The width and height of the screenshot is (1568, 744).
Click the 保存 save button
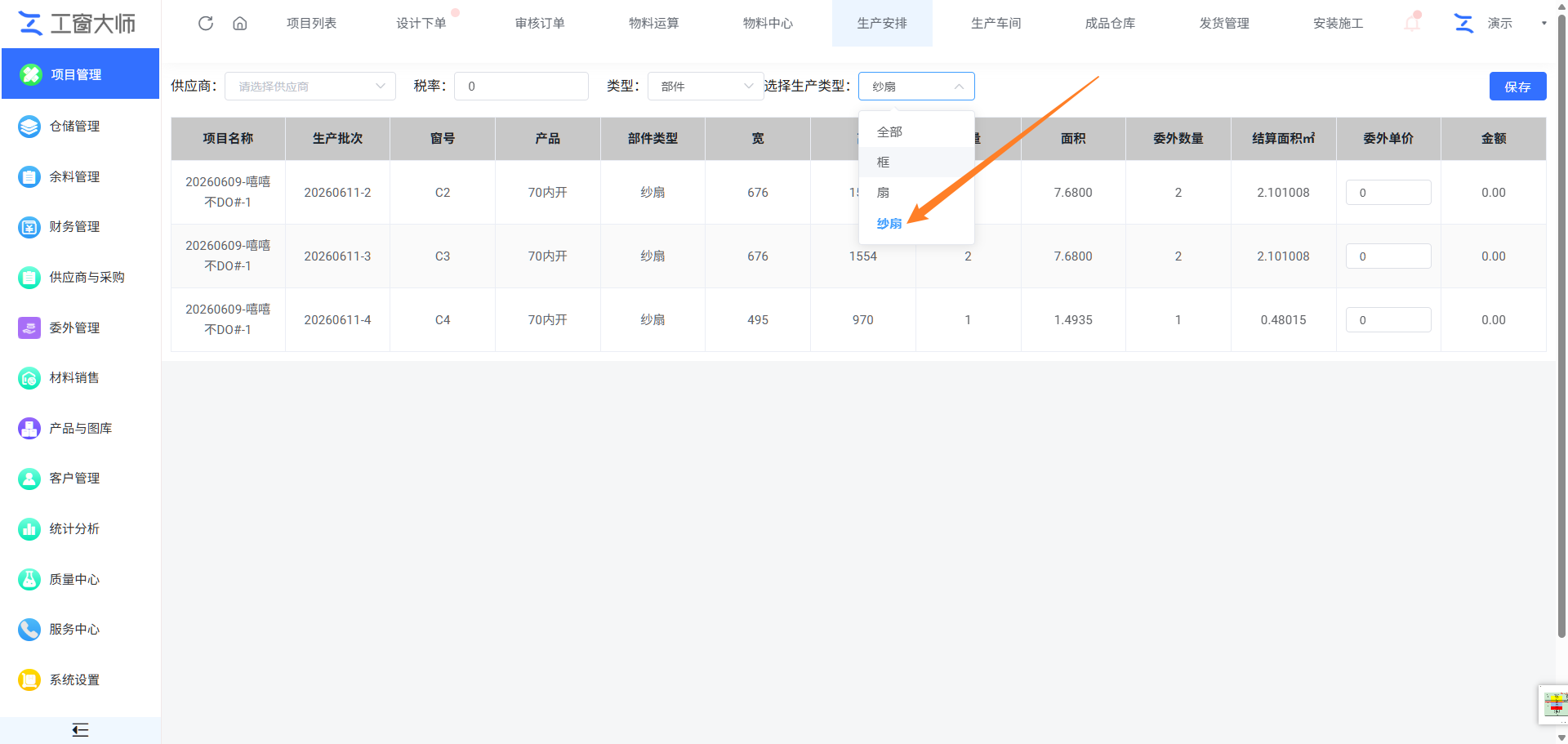point(1517,87)
